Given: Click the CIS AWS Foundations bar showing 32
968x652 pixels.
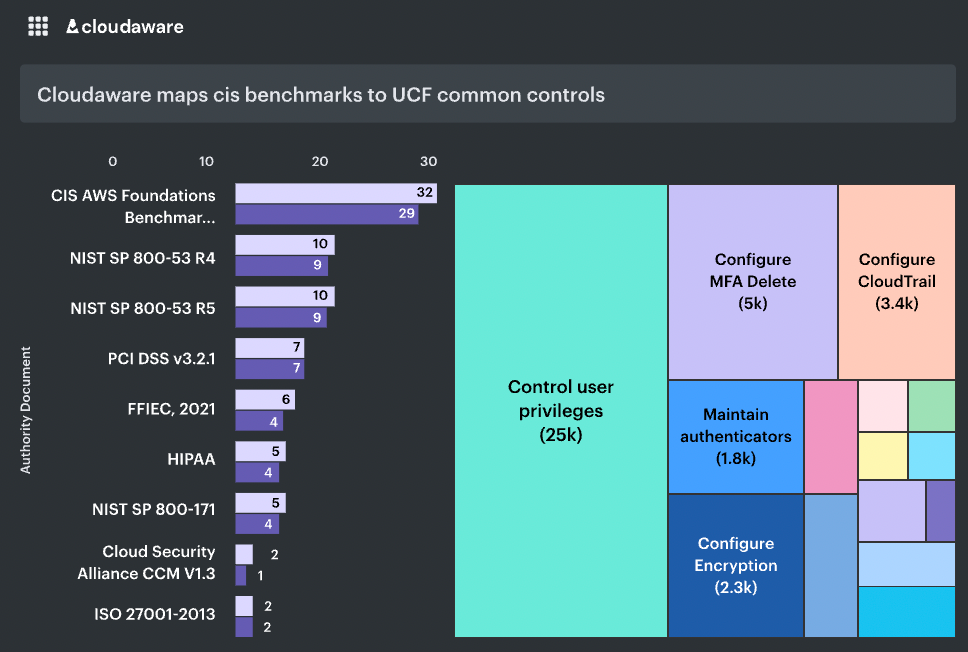Looking at the screenshot, I should pyautogui.click(x=336, y=193).
